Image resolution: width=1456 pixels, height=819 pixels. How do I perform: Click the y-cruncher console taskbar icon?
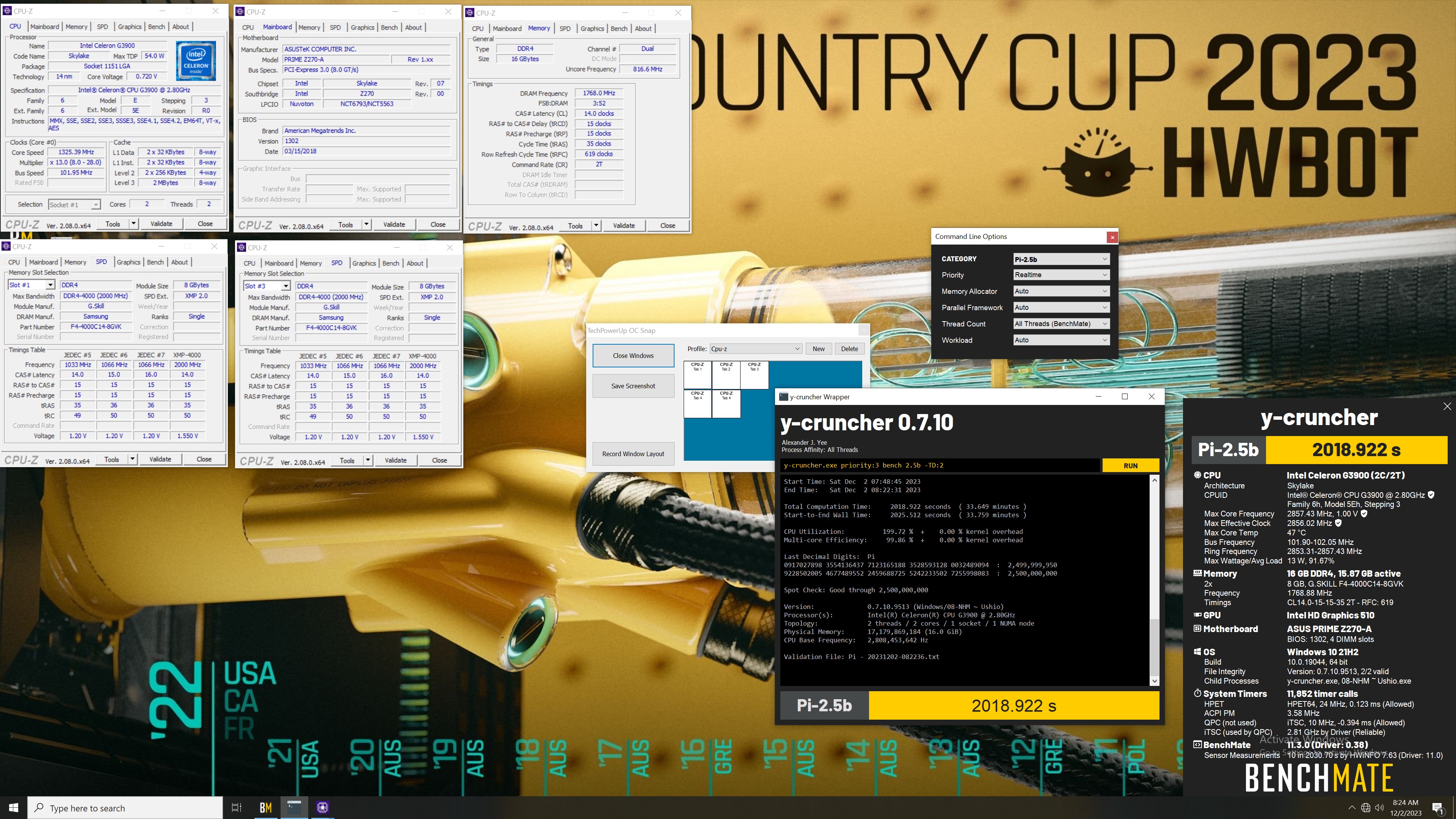294,807
